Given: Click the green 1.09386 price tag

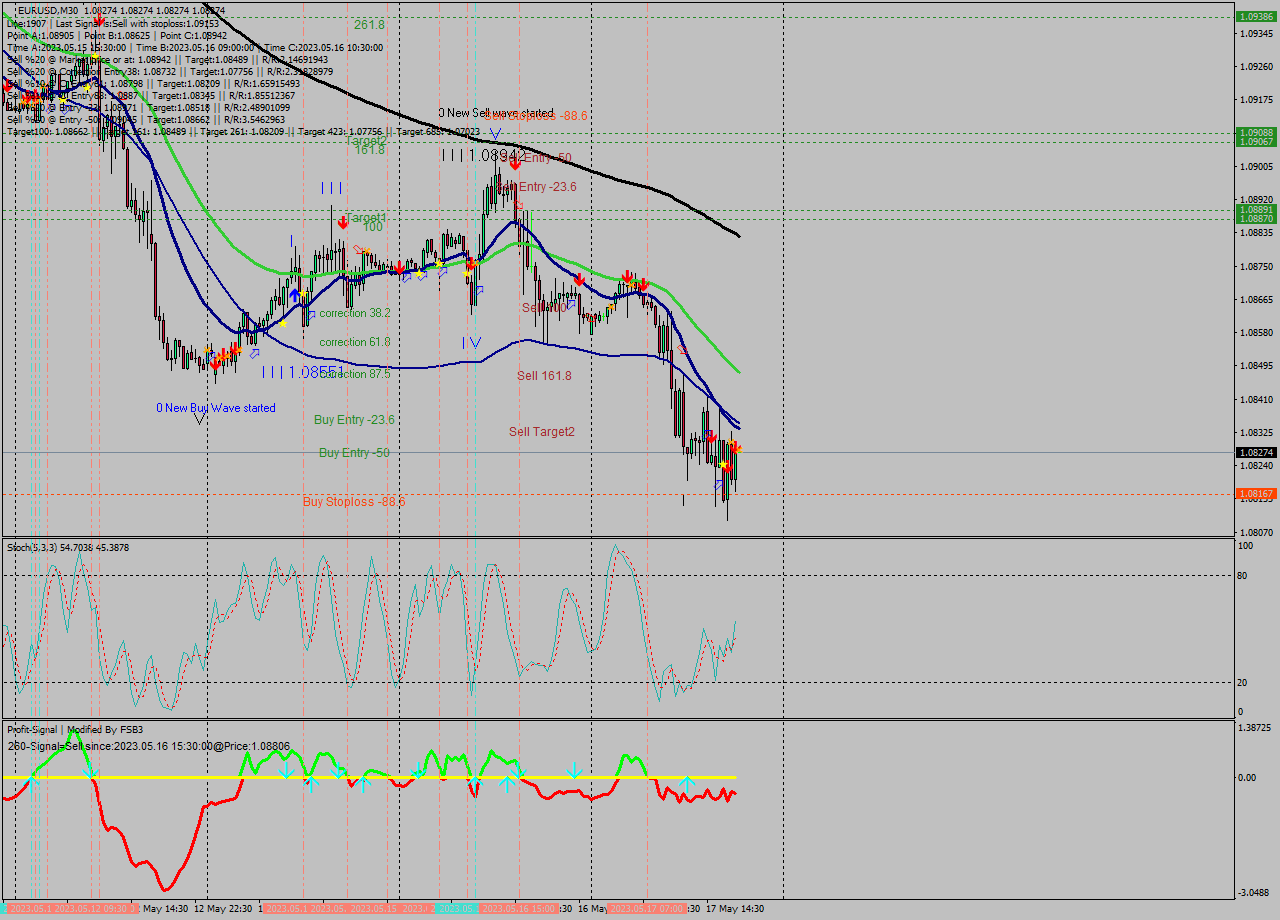Looking at the screenshot, I should pyautogui.click(x=1256, y=17).
